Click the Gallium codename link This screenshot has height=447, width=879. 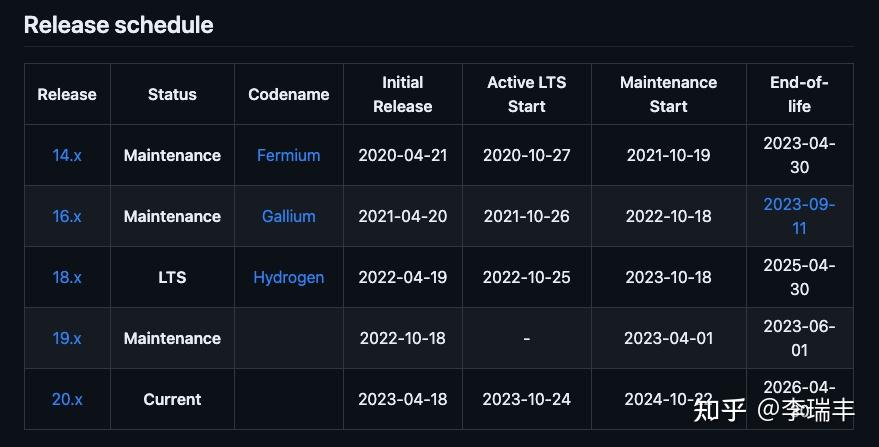[288, 216]
